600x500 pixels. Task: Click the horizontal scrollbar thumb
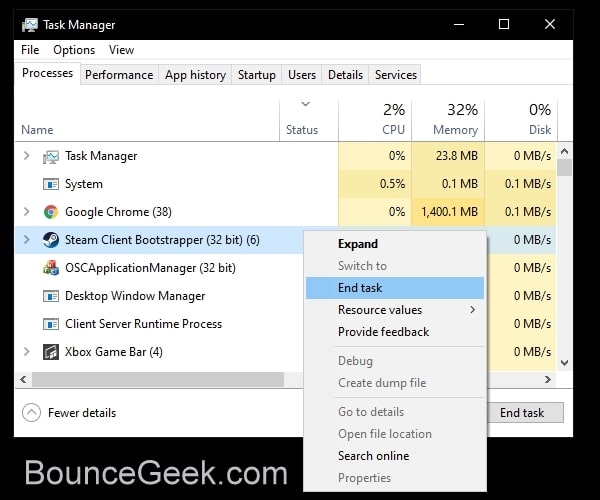pos(158,379)
